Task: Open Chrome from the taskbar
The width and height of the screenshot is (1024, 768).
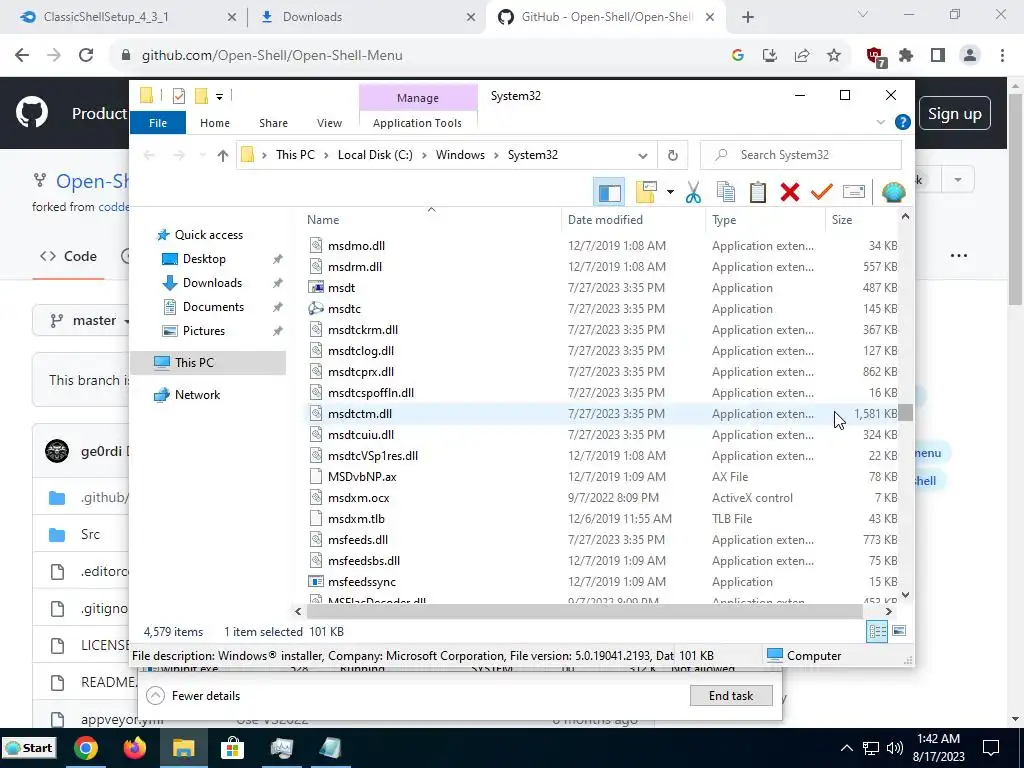Action: [x=86, y=748]
